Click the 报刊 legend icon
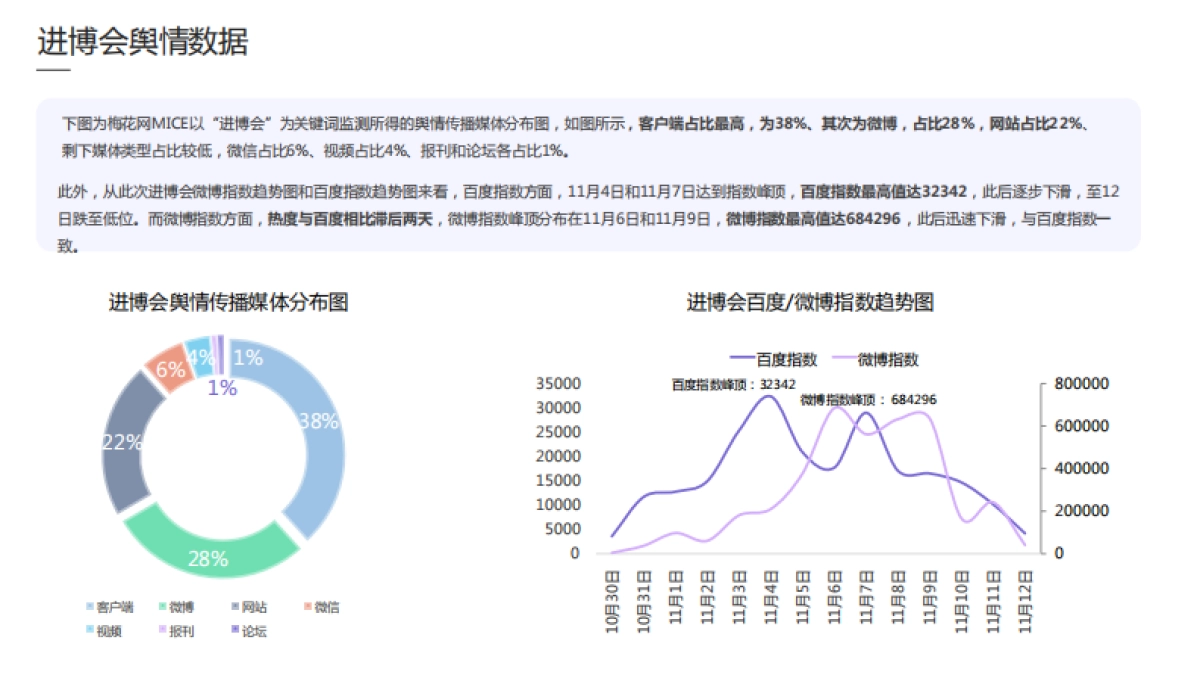 [161, 630]
